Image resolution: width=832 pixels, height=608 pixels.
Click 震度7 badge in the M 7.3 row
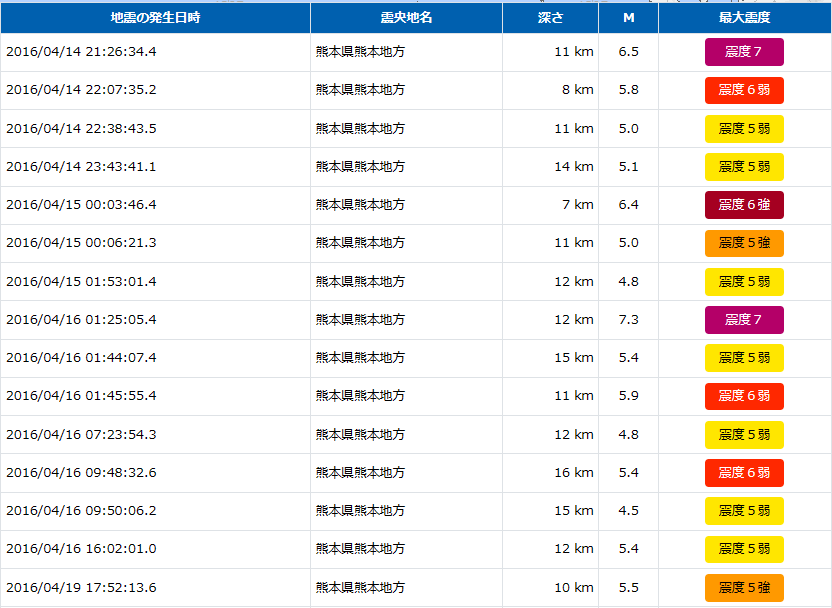[x=744, y=320]
